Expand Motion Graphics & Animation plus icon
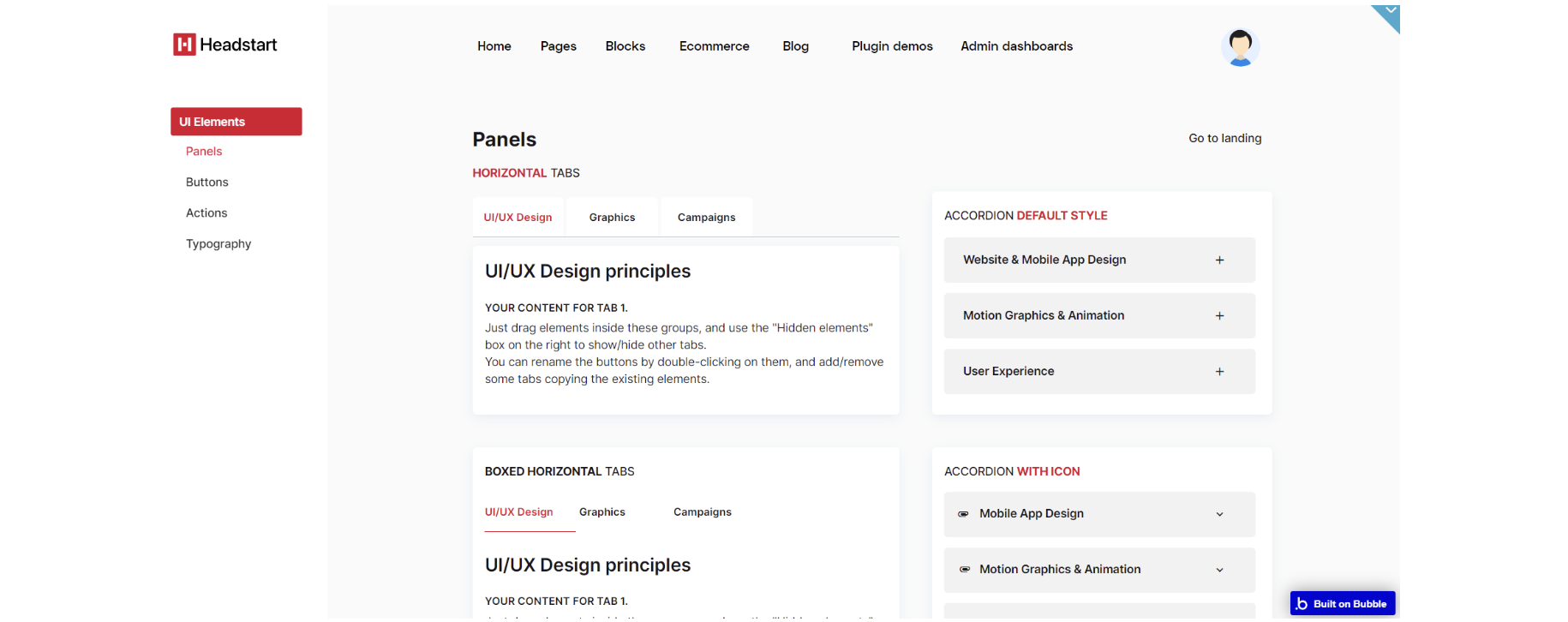Screen dimensions: 1568x622 (1219, 316)
